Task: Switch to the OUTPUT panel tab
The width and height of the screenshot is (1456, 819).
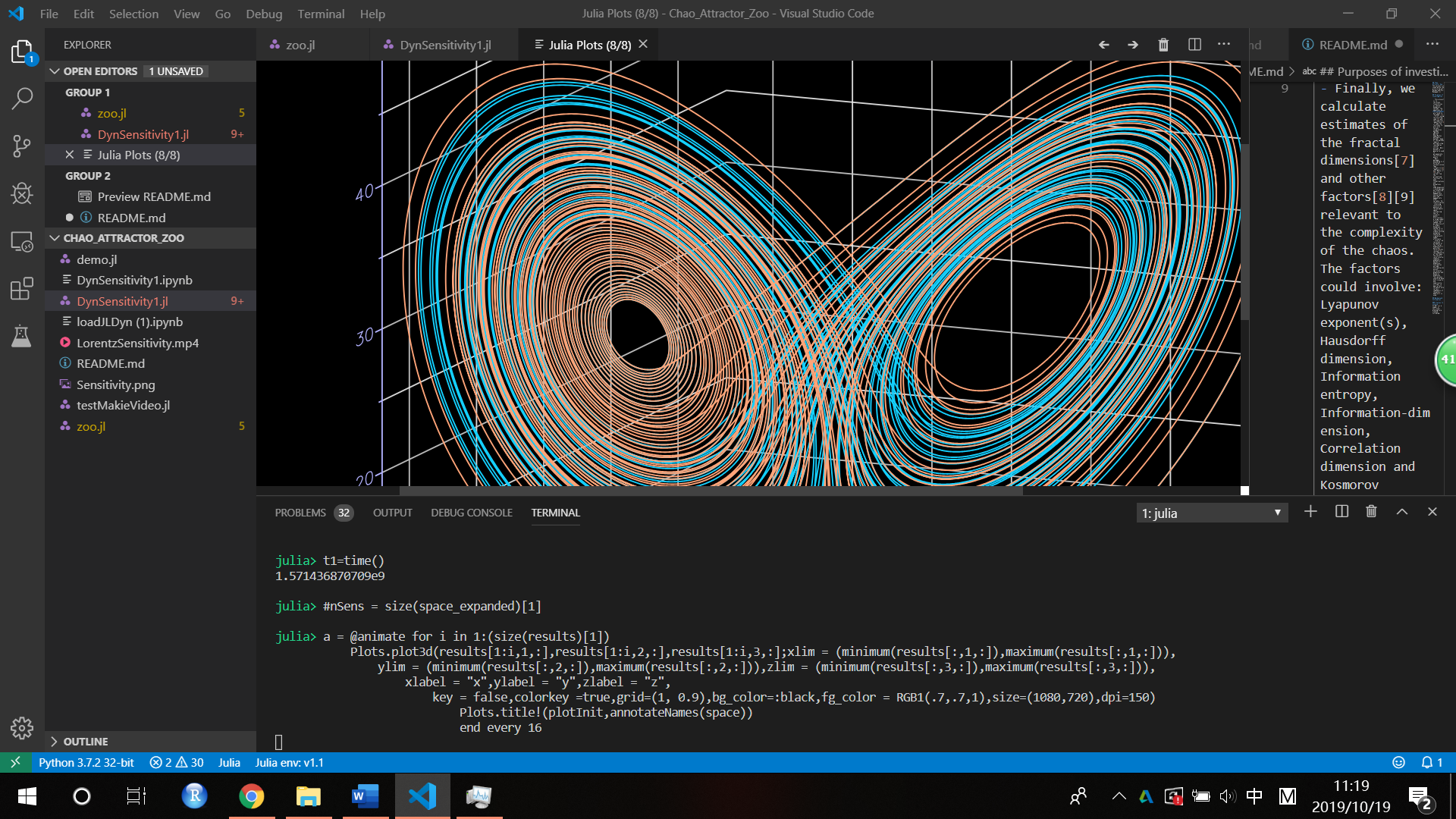Action: [392, 513]
